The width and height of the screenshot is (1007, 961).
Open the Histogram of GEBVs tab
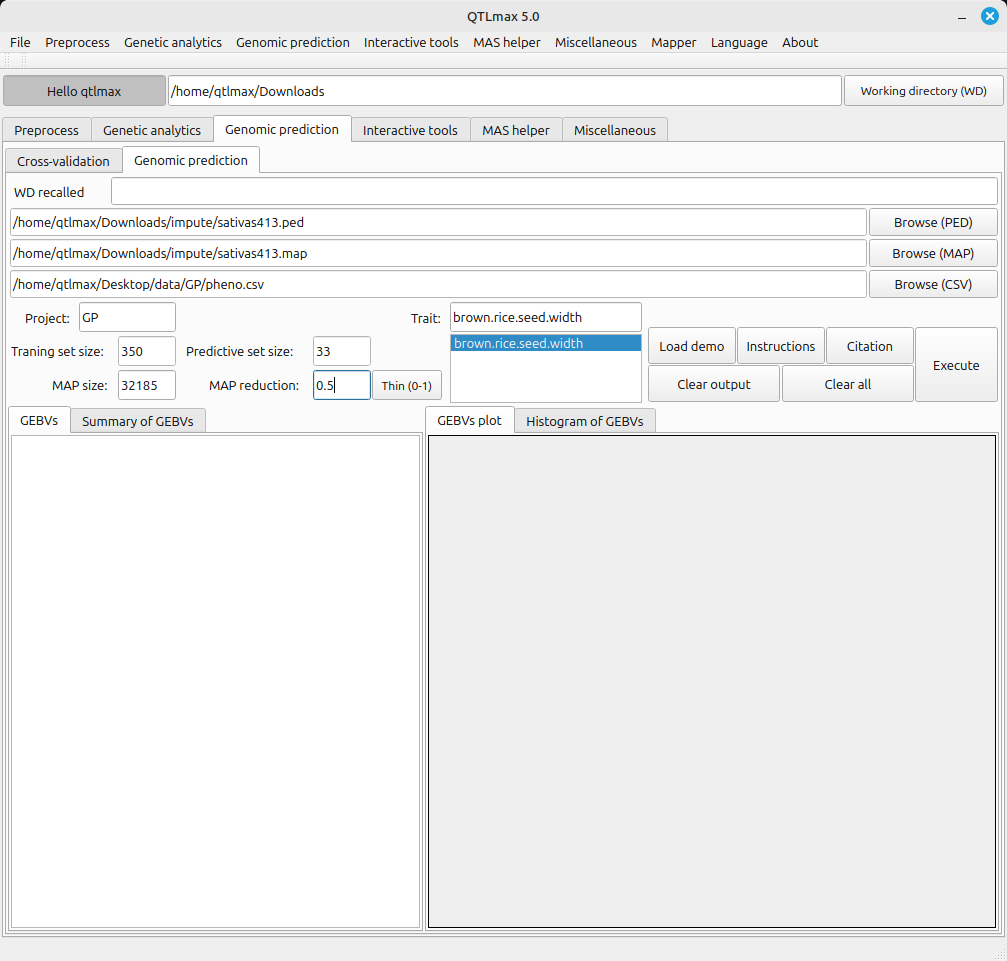(584, 421)
